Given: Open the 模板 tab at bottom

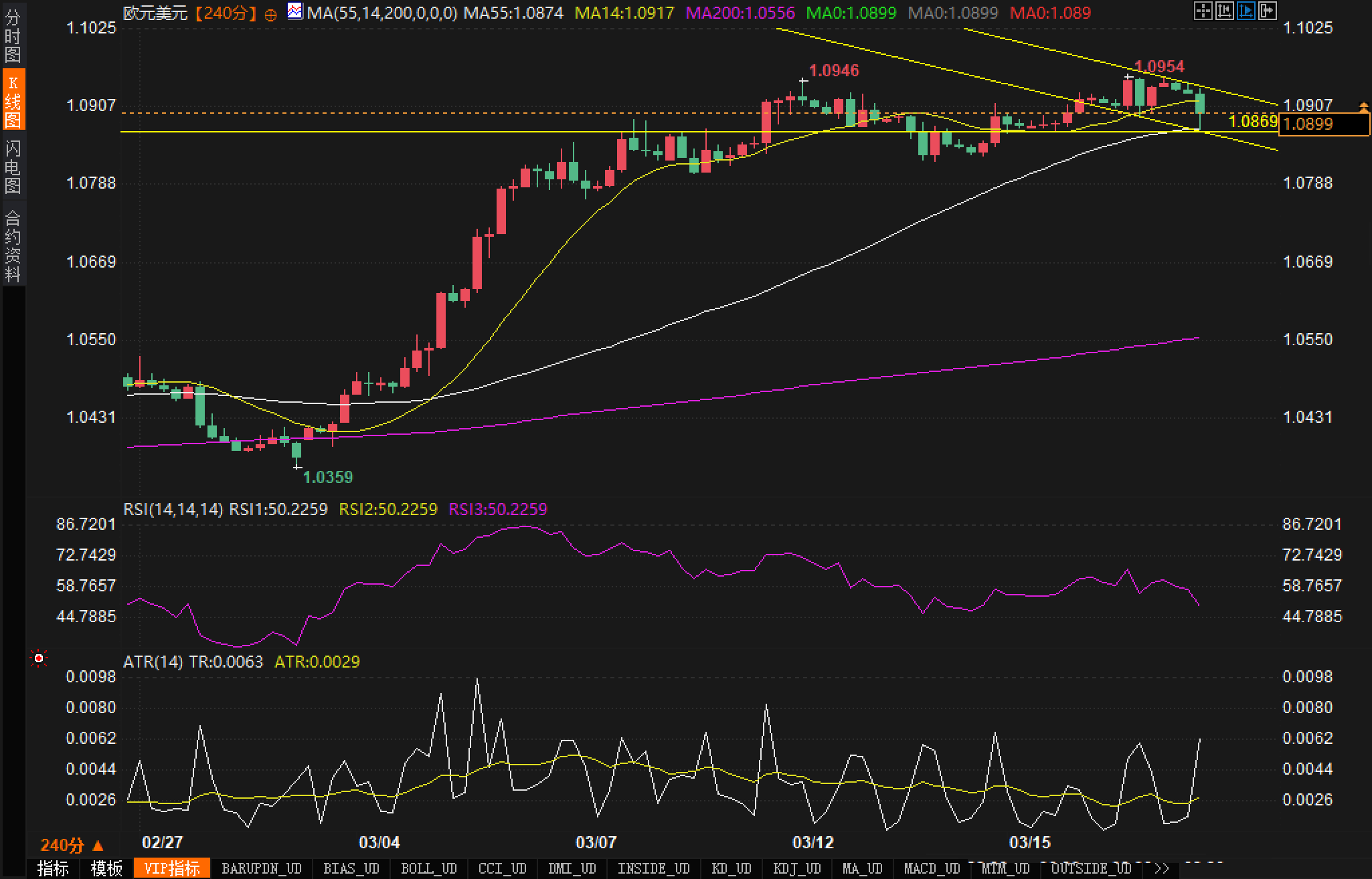Looking at the screenshot, I should pos(106,869).
